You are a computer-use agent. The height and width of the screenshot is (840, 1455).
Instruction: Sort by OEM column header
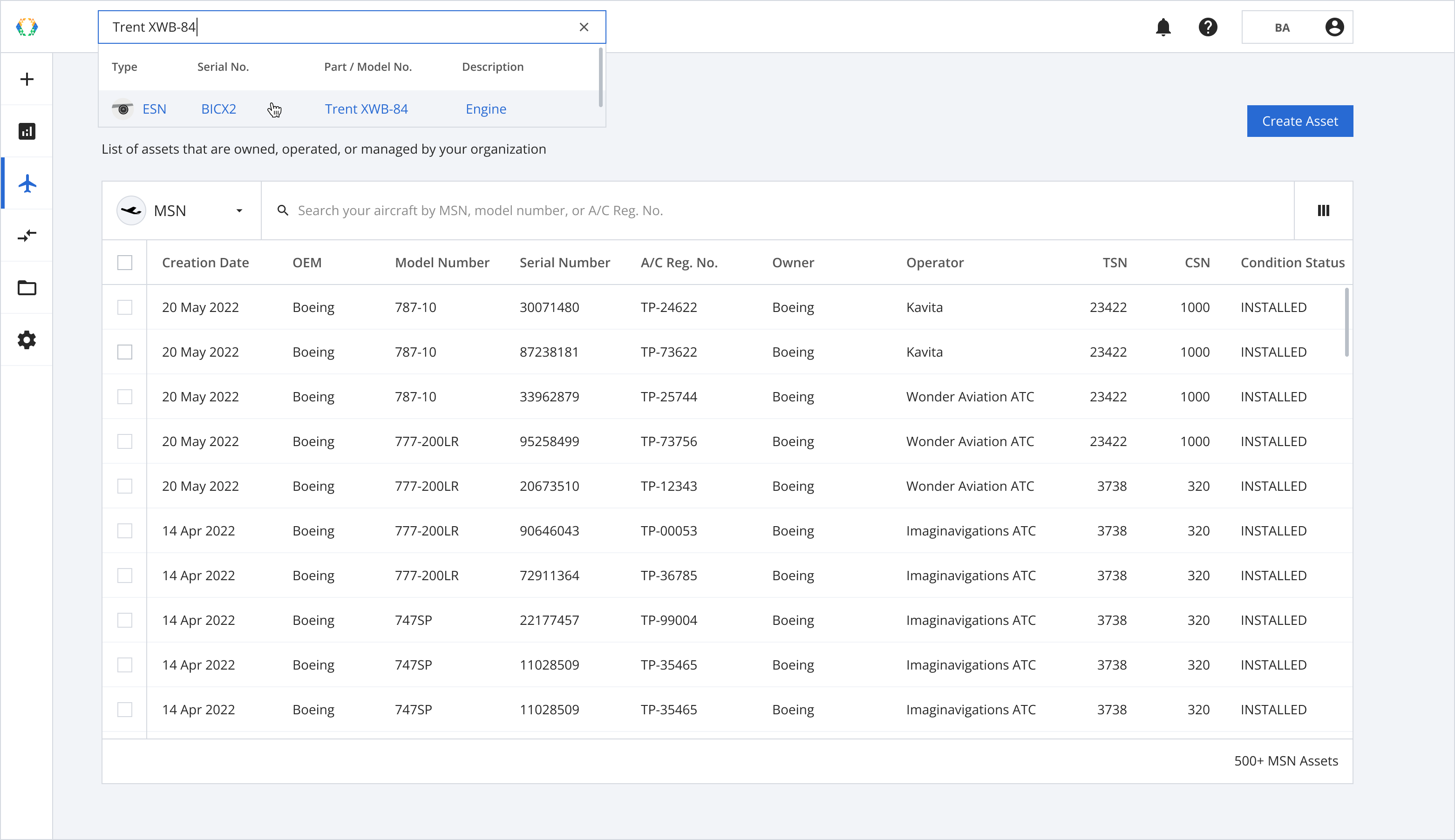tap(307, 263)
